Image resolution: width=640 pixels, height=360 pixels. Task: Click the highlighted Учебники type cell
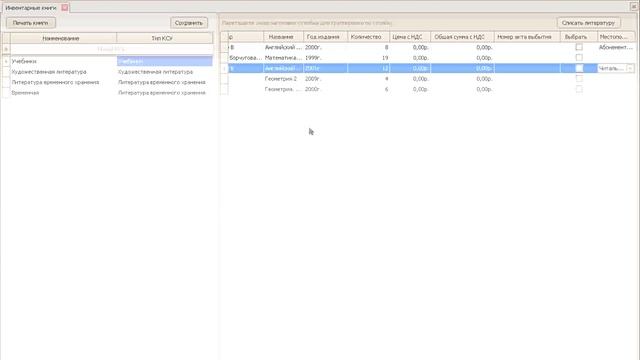tap(164, 61)
